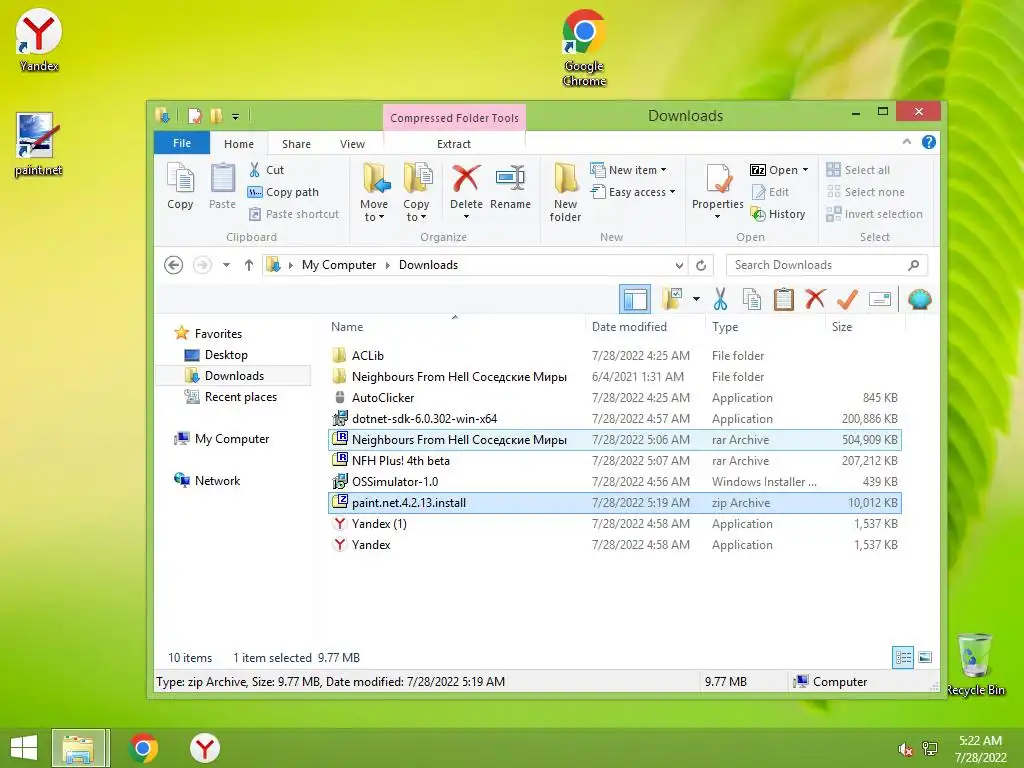Click Invert selection in ribbon
Viewport: 1024px width, 768px height.
click(874, 214)
